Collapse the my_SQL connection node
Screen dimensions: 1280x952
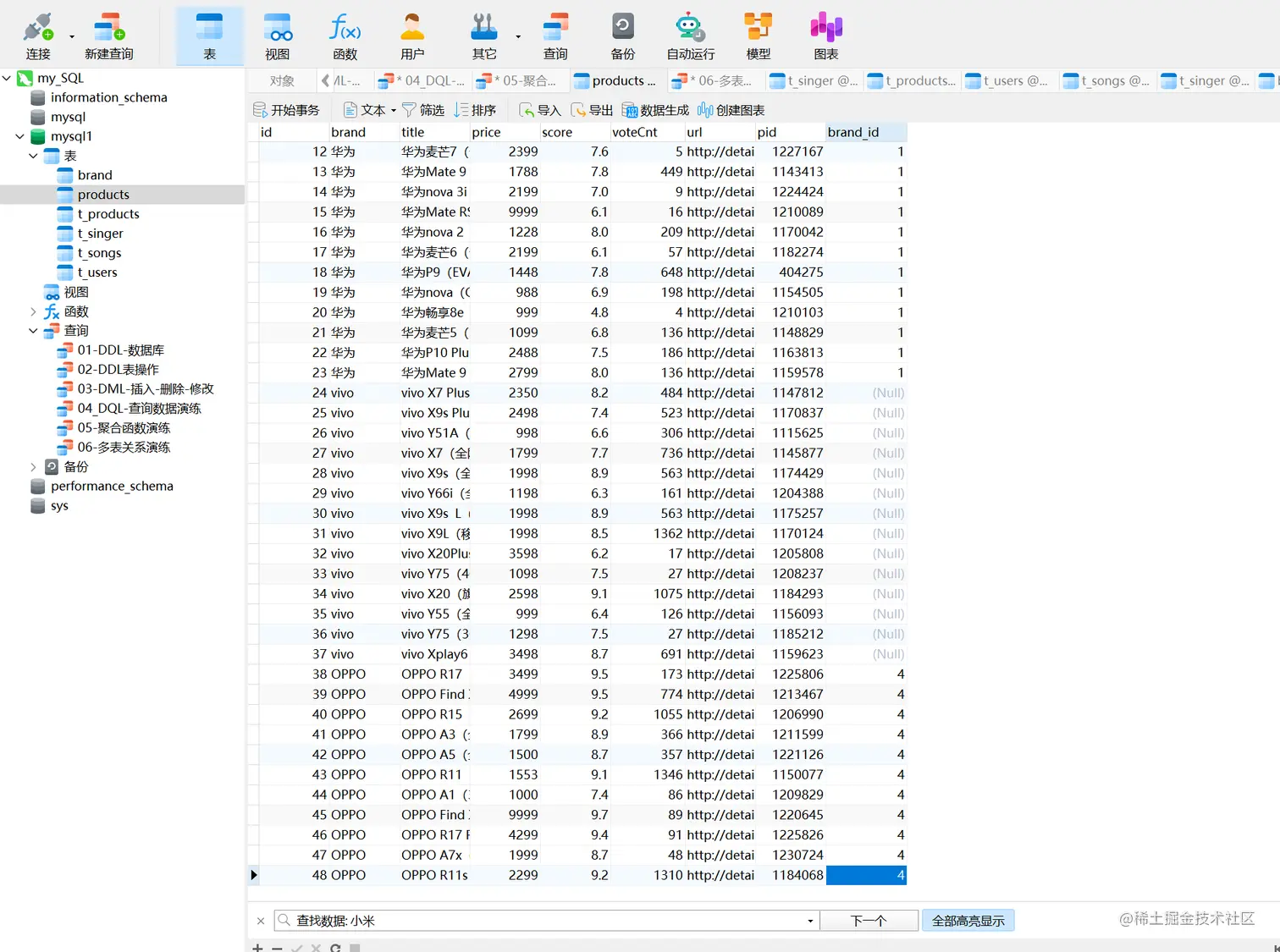tap(7, 78)
